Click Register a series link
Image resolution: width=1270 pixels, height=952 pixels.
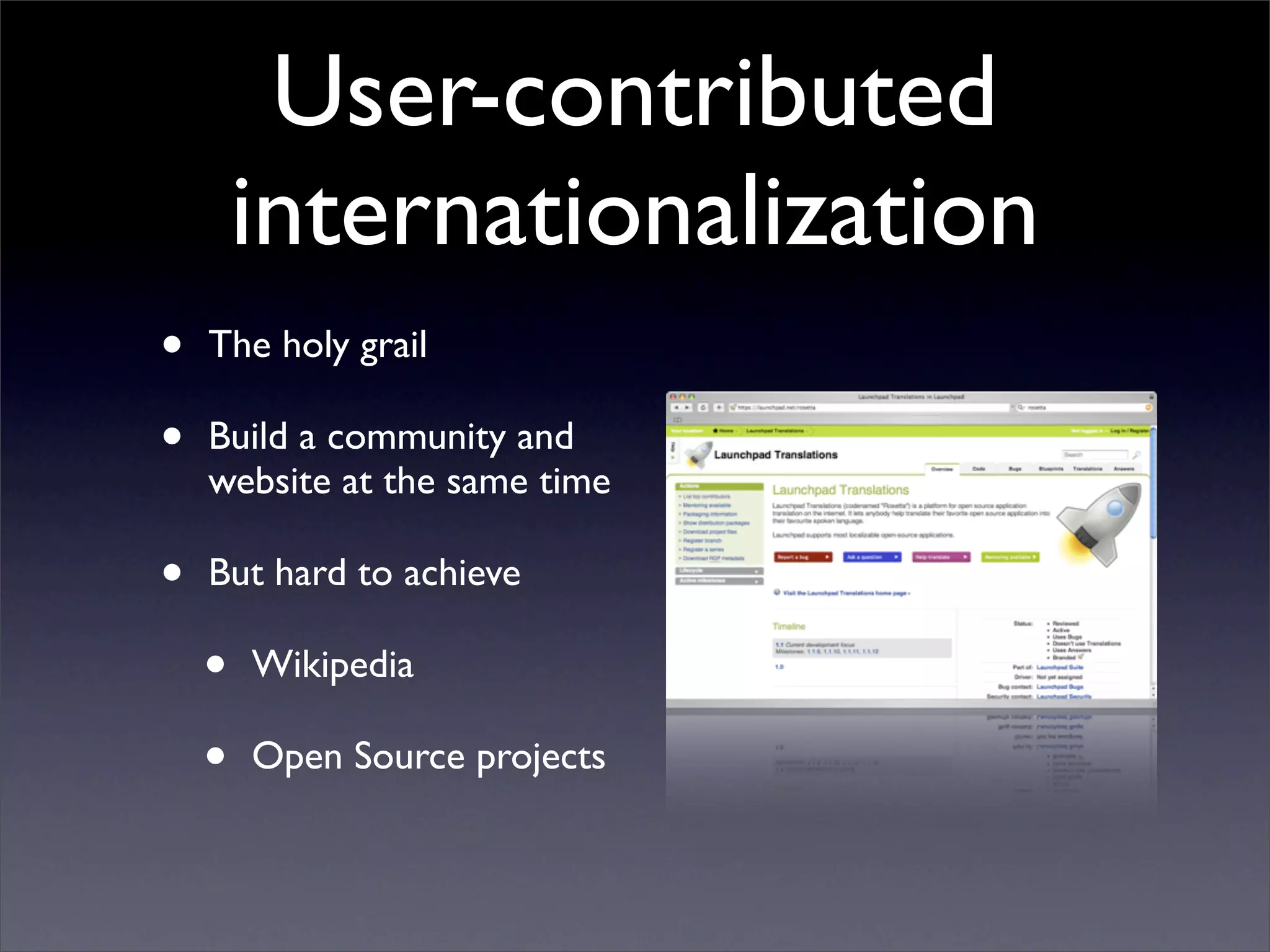click(x=703, y=549)
